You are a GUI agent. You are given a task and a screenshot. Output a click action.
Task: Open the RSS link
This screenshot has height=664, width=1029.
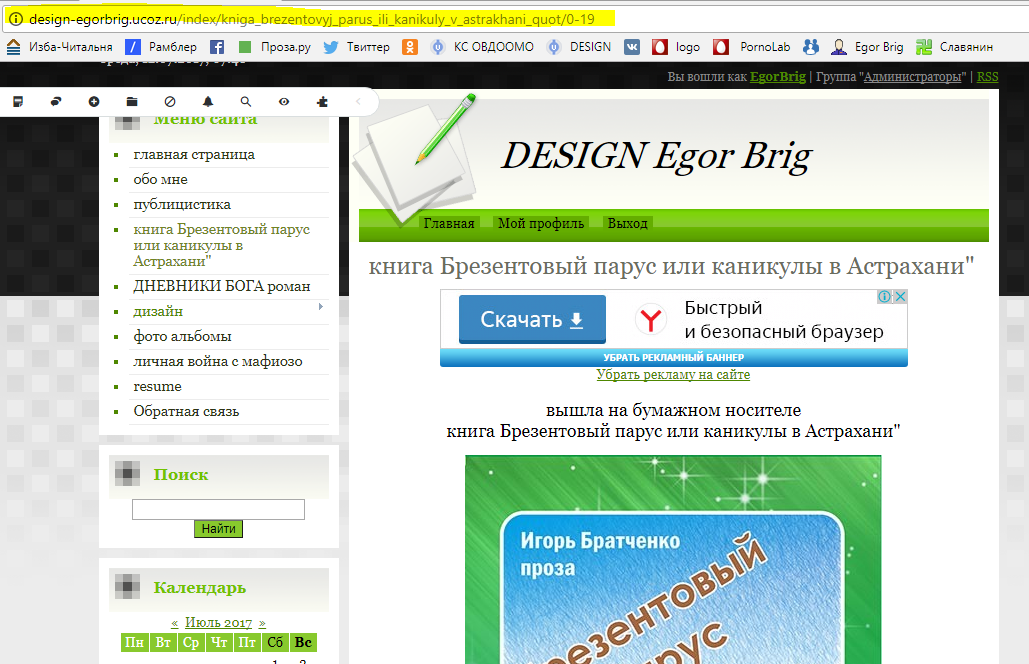pyautogui.click(x=987, y=76)
